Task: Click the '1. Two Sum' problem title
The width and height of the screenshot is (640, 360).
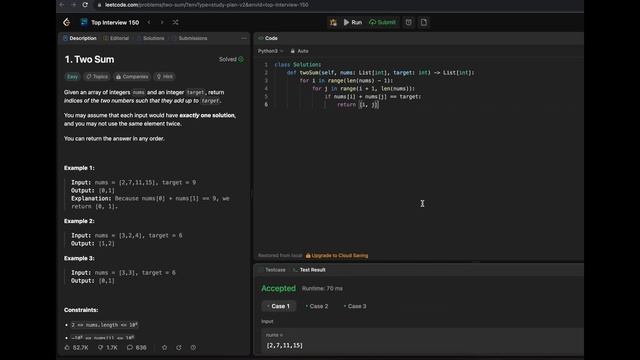Action: coord(89,60)
